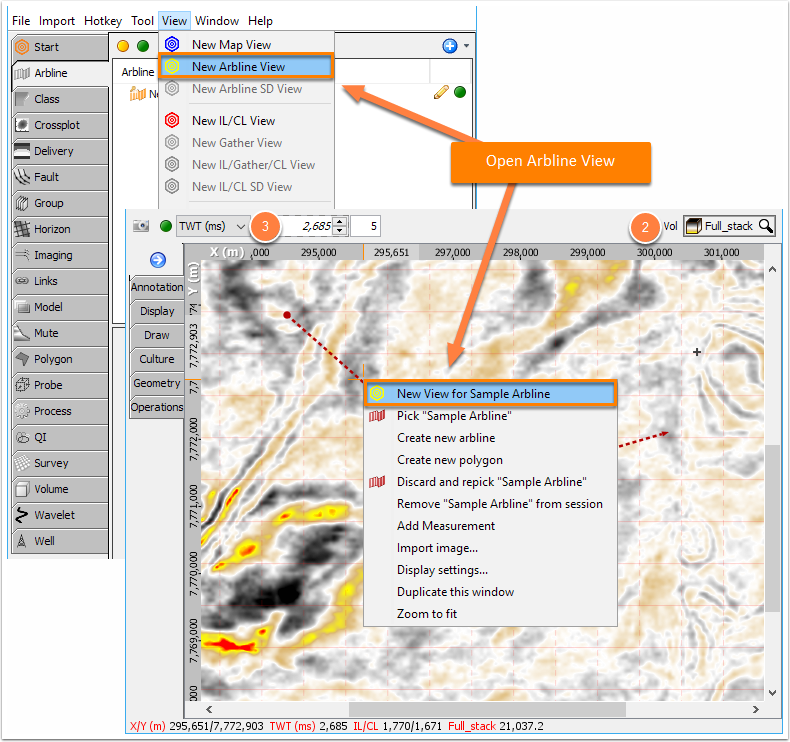
Task: Open the File menu
Action: 21,21
